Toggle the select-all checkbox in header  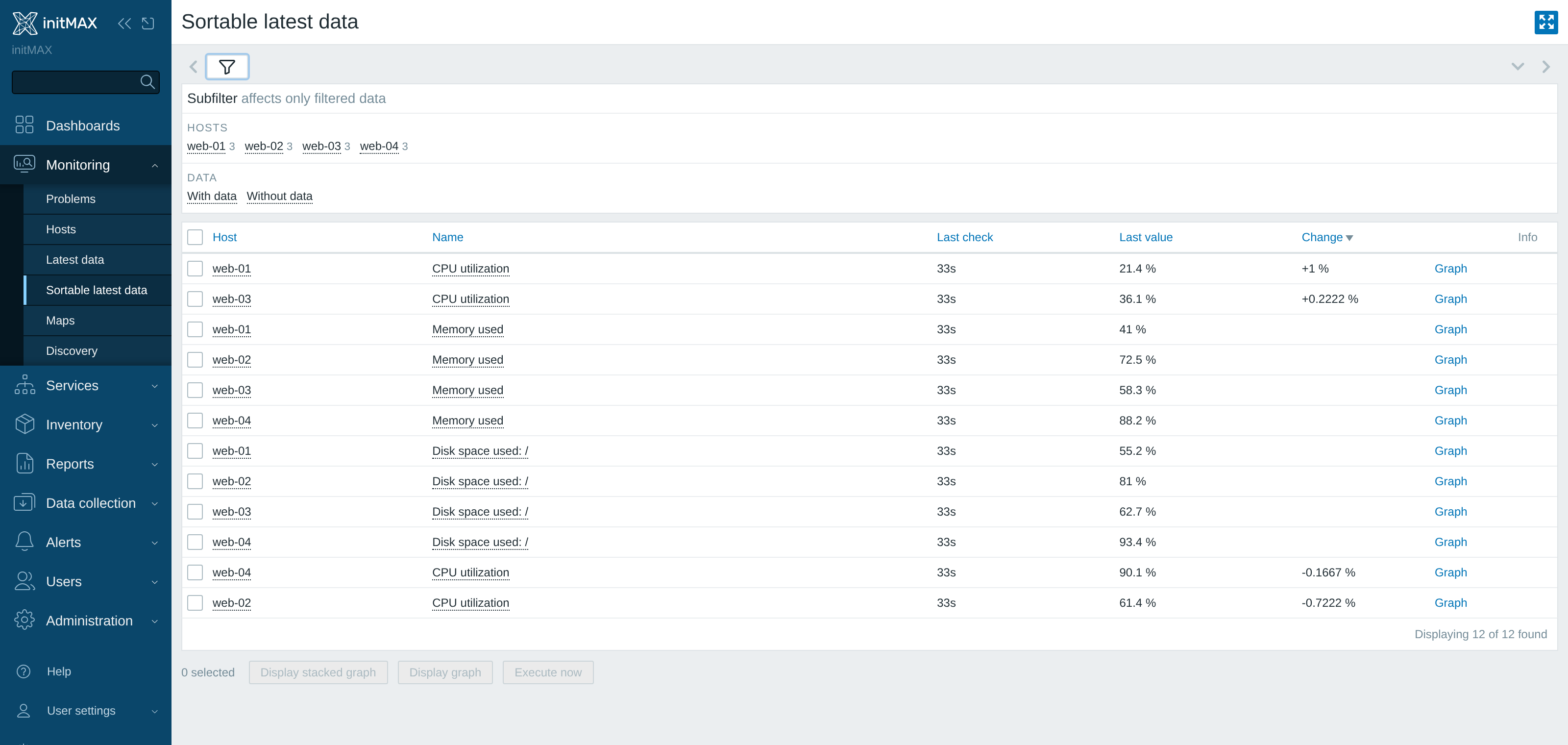[x=195, y=237]
